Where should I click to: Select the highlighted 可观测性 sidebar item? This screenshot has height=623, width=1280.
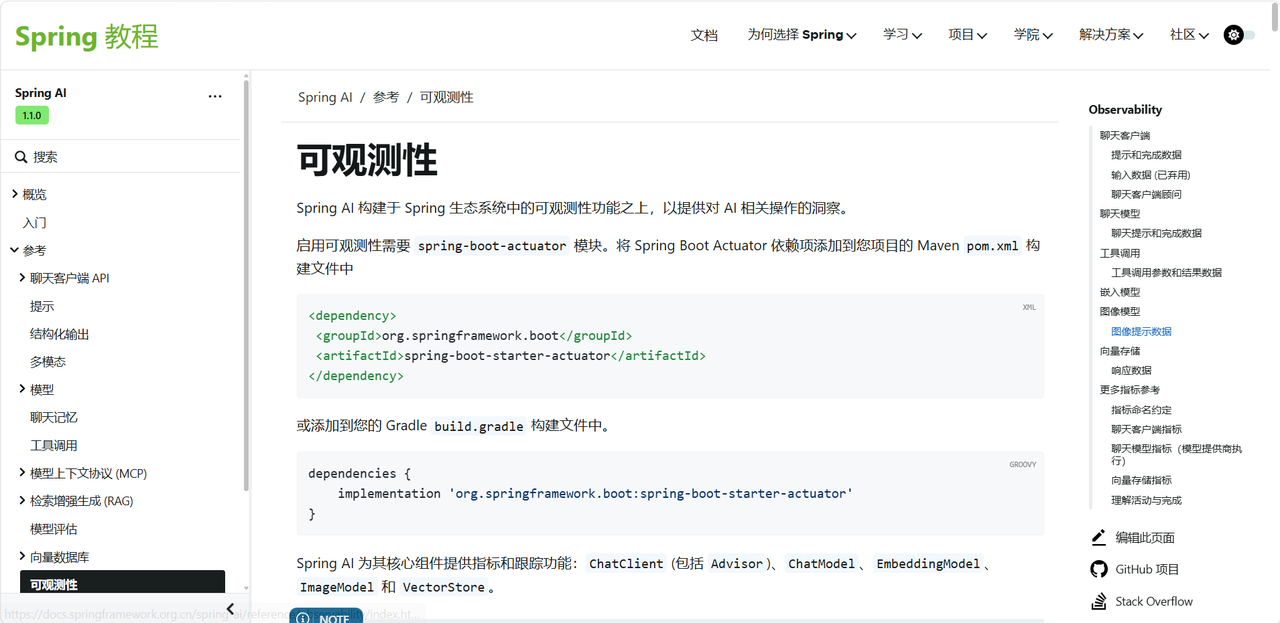[x=122, y=584]
